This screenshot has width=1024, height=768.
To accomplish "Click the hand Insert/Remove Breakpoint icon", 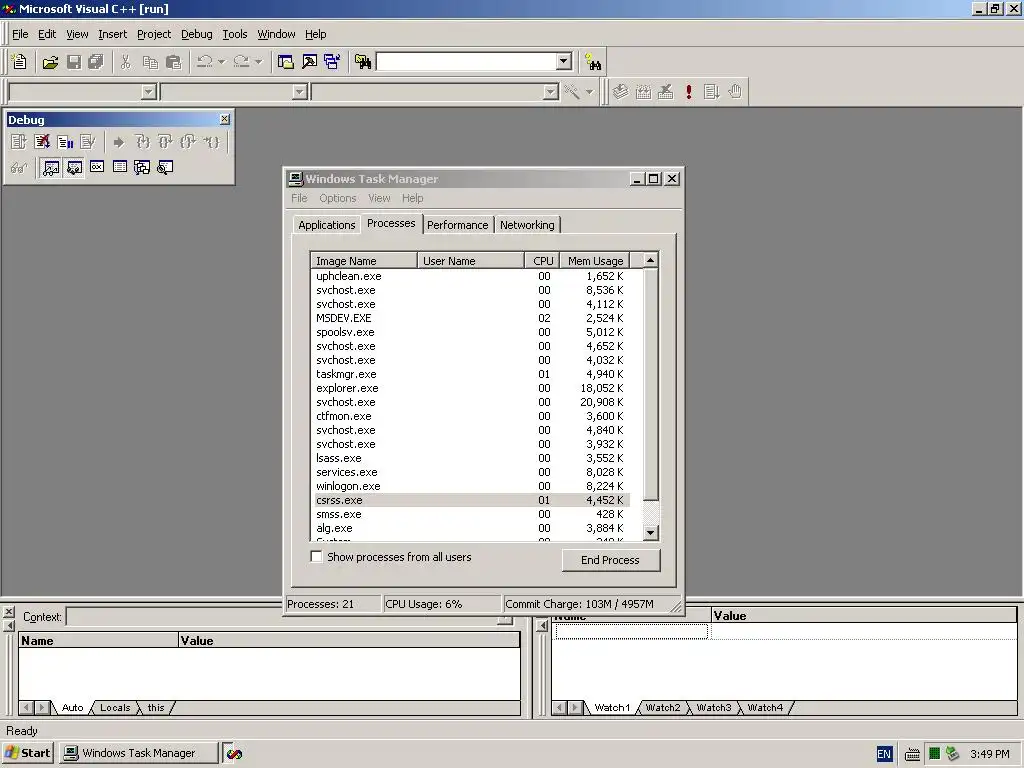I will coord(735,91).
